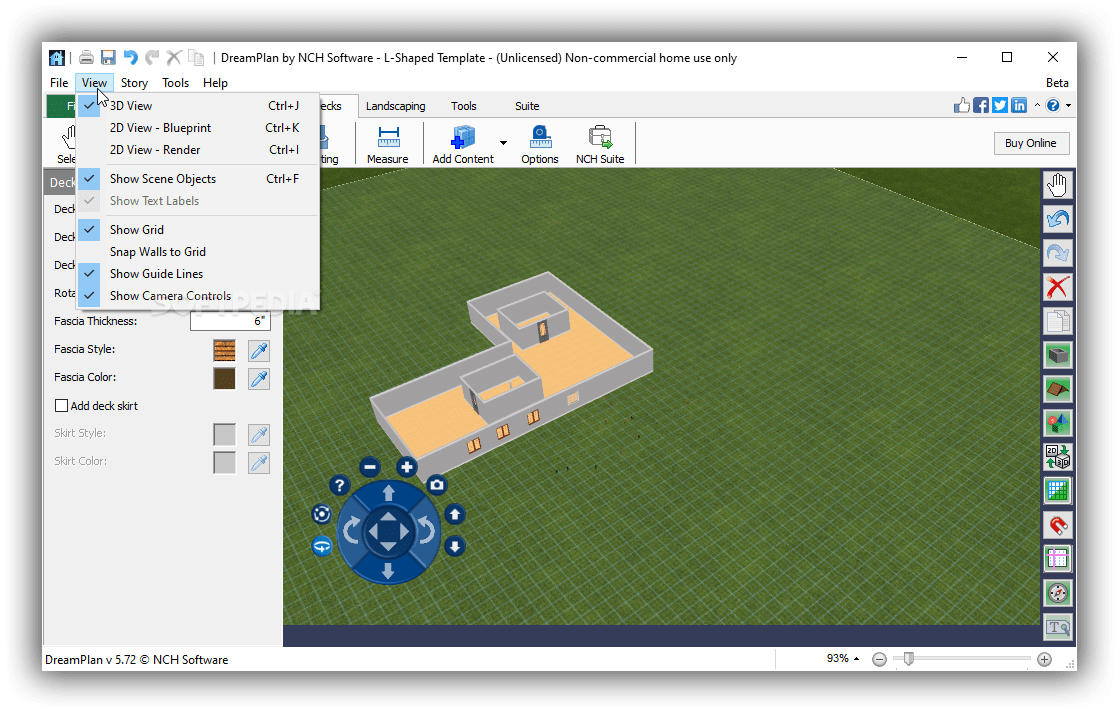Click zoom in plus in status bar

pyautogui.click(x=1044, y=659)
